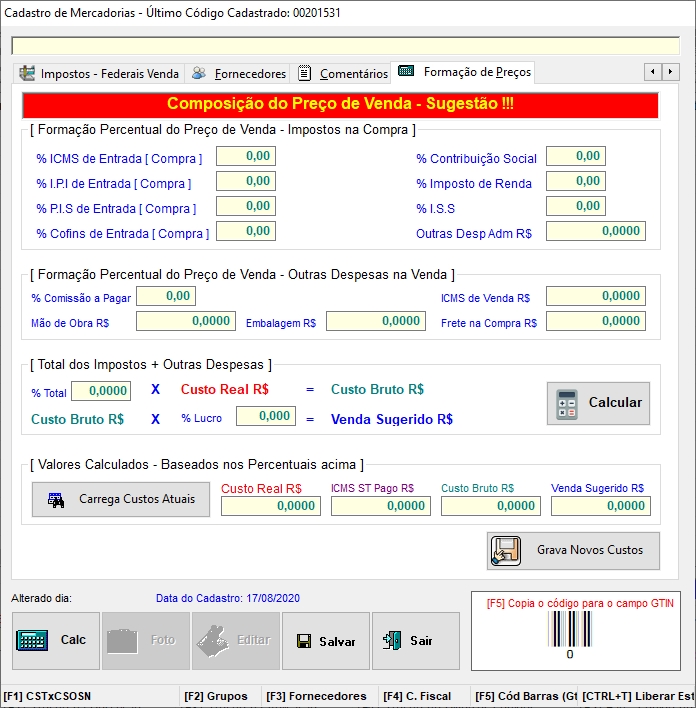Image resolution: width=696 pixels, height=708 pixels.
Task: Click the calculator icon on Calcular button
Action: pos(568,403)
